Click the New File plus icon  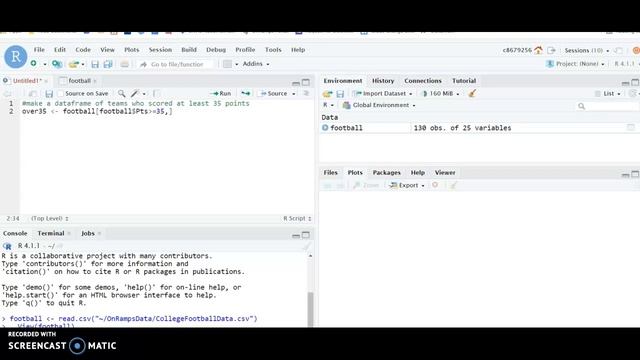click(x=34, y=64)
